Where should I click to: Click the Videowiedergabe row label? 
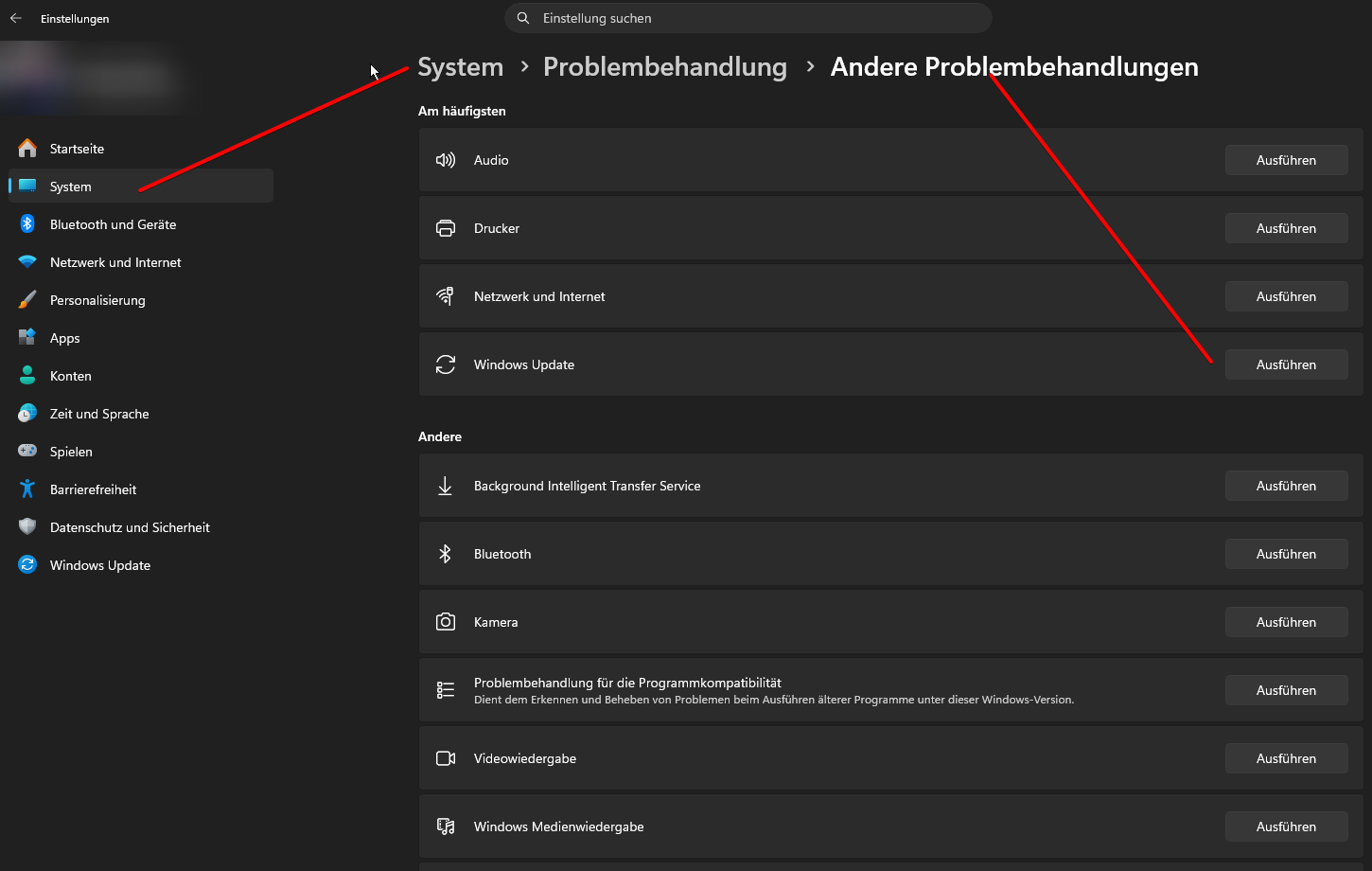click(525, 758)
